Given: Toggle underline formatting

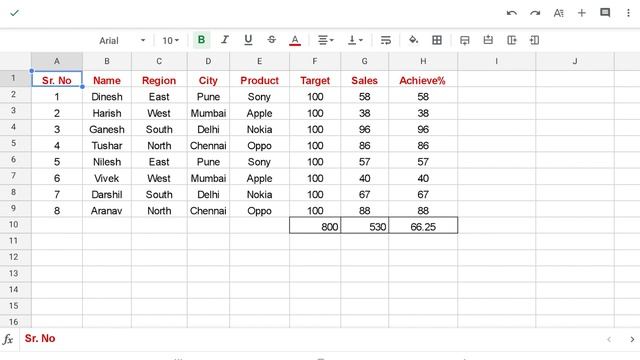Looking at the screenshot, I should pos(248,40).
